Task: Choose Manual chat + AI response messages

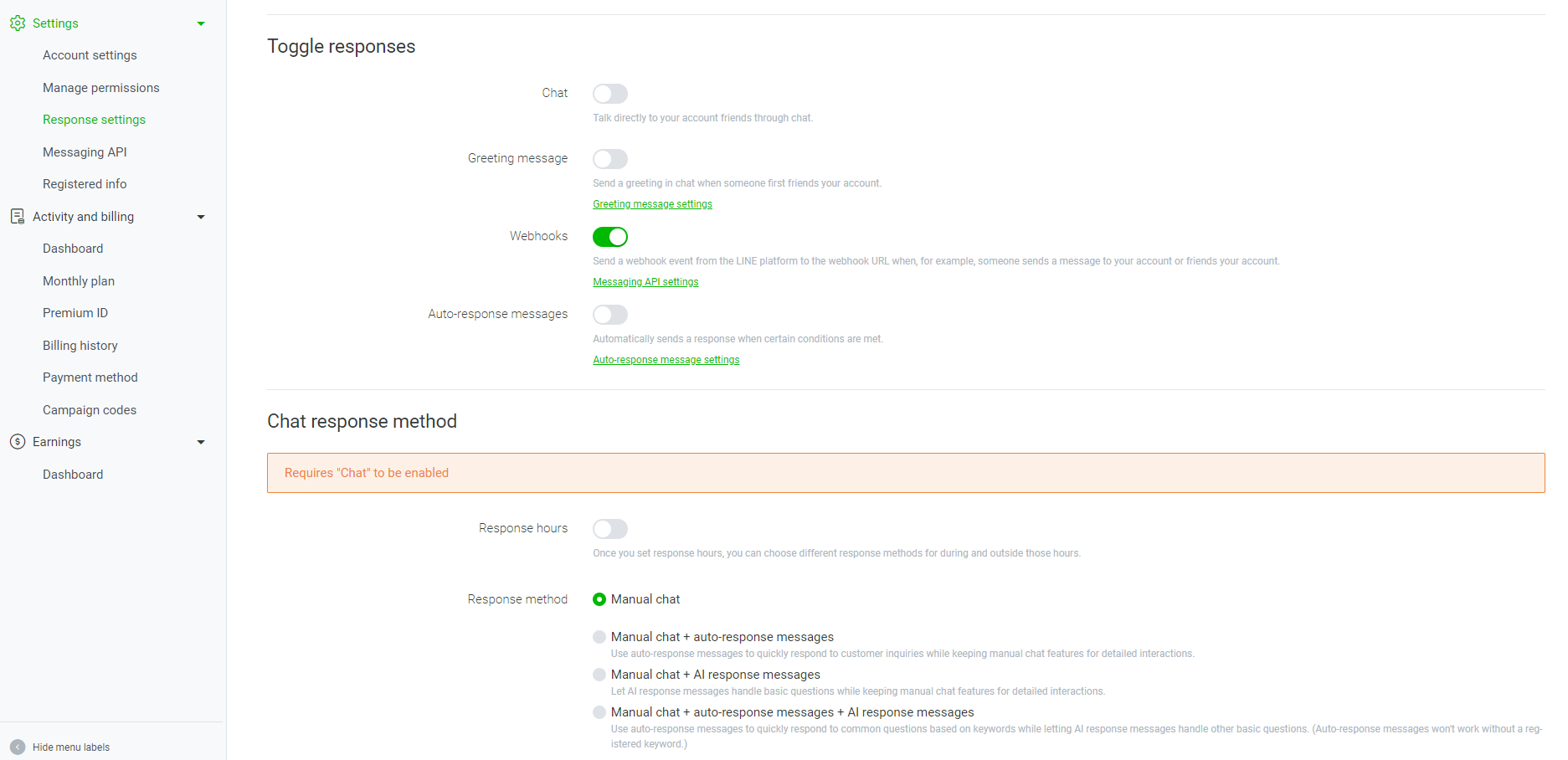Action: [599, 675]
